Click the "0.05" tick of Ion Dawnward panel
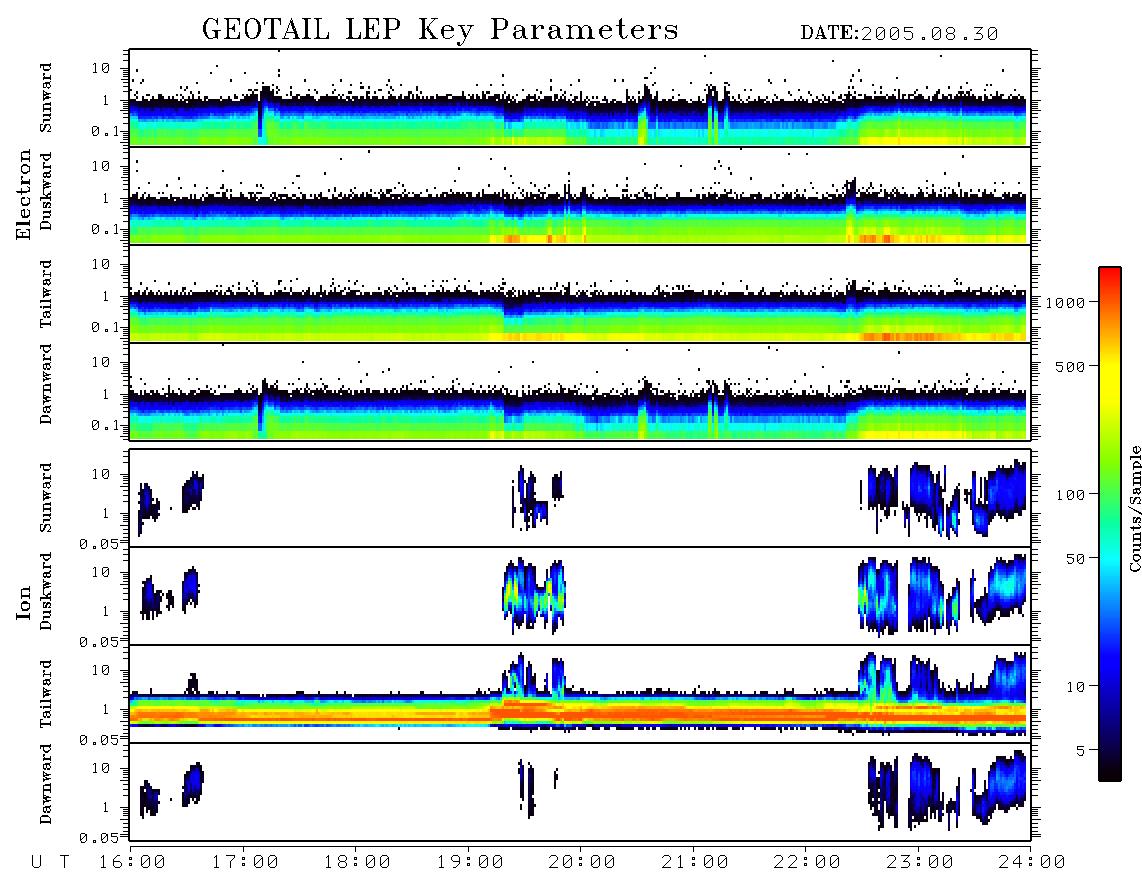 coord(99,838)
